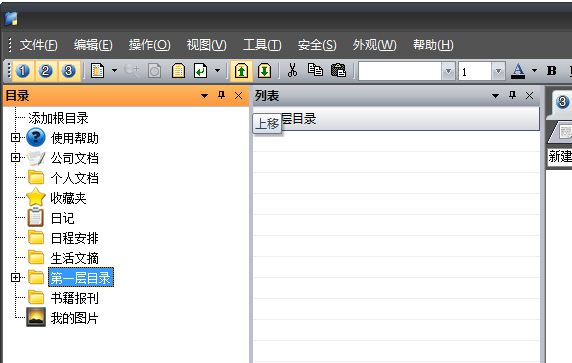Viewport: 572px width, 363px height.
Task: Close the 目录 panel
Action: click(x=239, y=96)
